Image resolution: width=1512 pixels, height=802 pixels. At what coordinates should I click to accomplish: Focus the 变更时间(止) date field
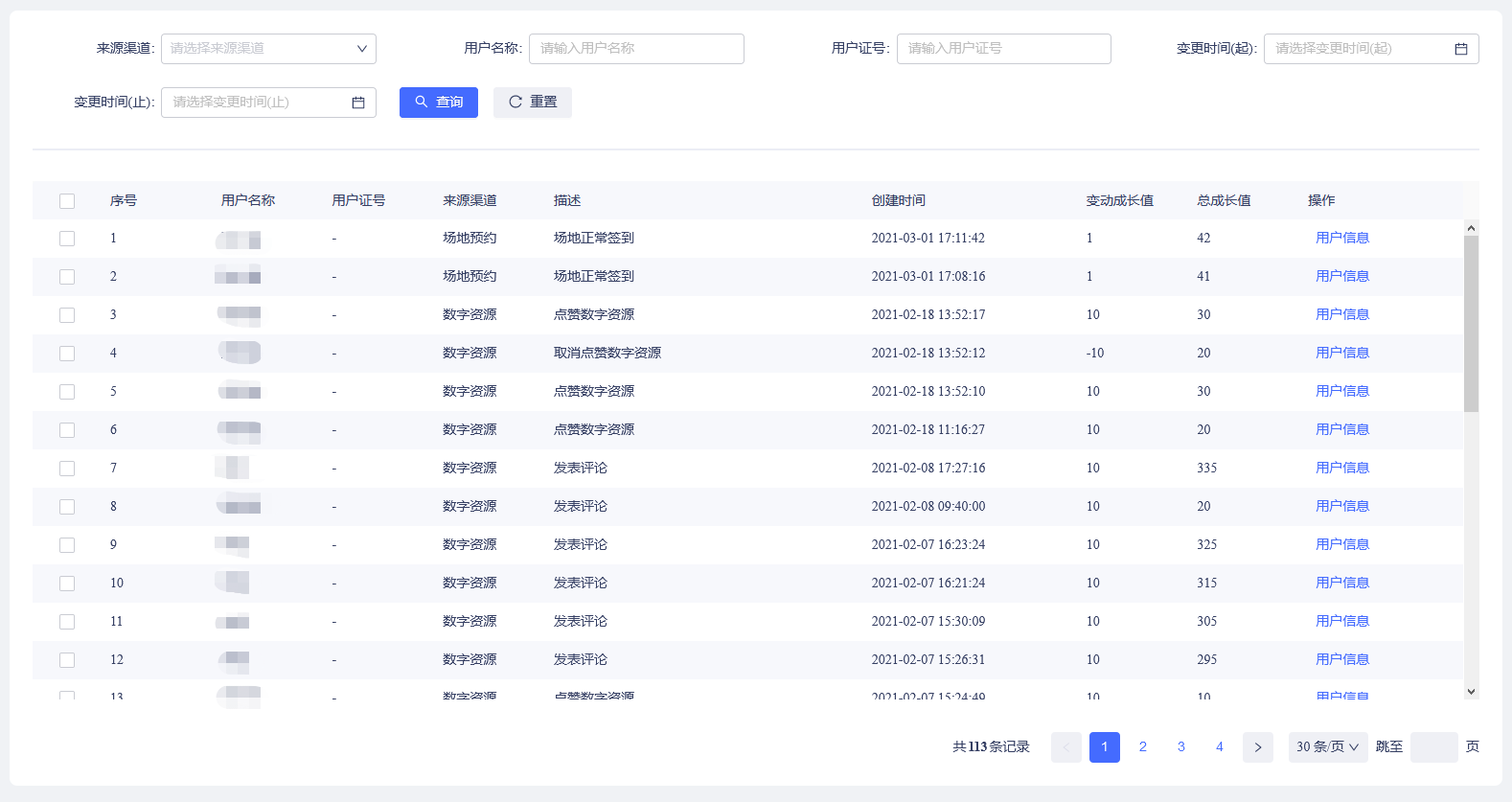[268, 103]
